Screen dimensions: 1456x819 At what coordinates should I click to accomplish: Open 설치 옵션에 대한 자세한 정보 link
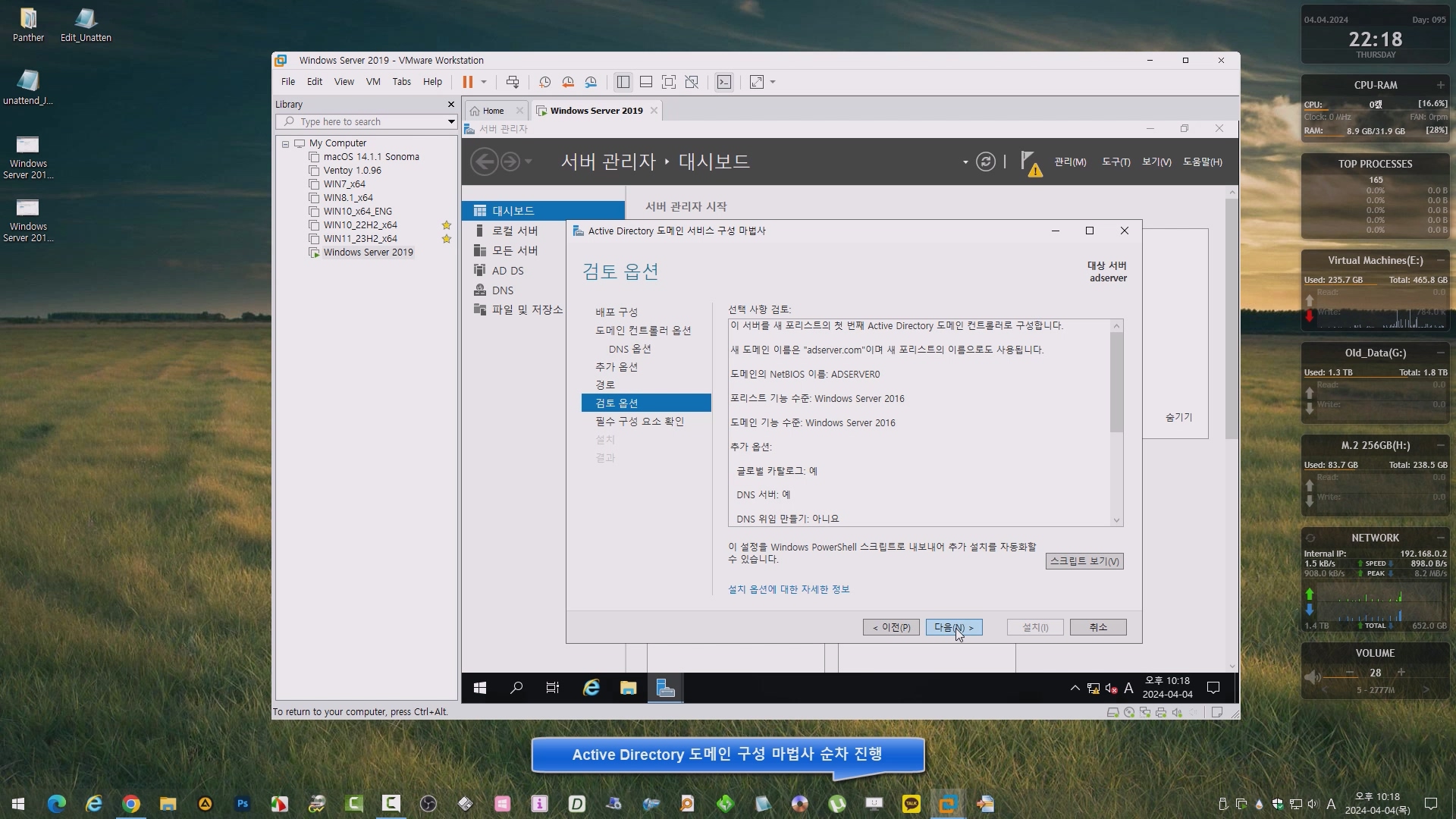(789, 589)
